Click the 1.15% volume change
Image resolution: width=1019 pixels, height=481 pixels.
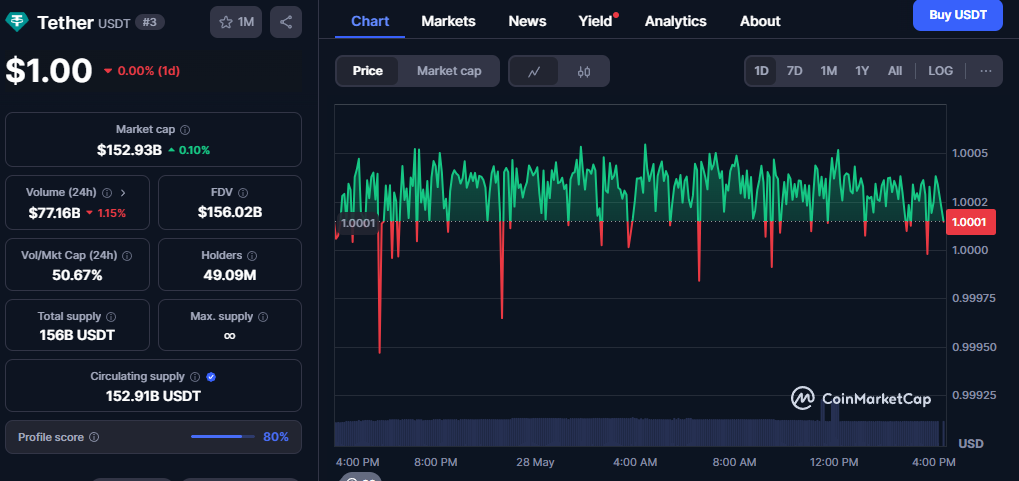(106, 213)
